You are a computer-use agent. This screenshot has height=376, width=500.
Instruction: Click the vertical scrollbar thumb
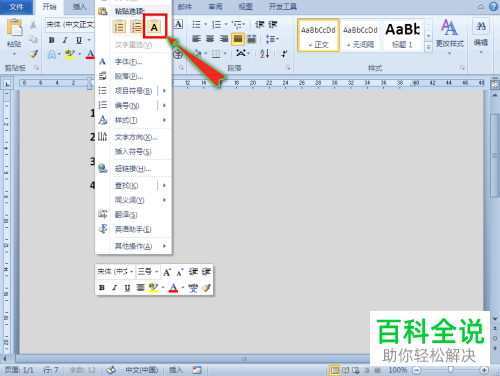(495, 155)
